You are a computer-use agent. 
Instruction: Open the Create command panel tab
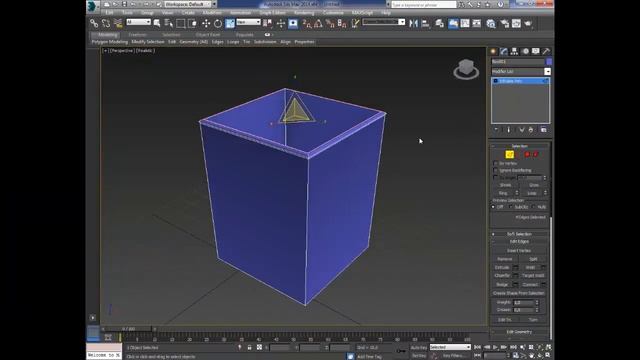tap(493, 51)
